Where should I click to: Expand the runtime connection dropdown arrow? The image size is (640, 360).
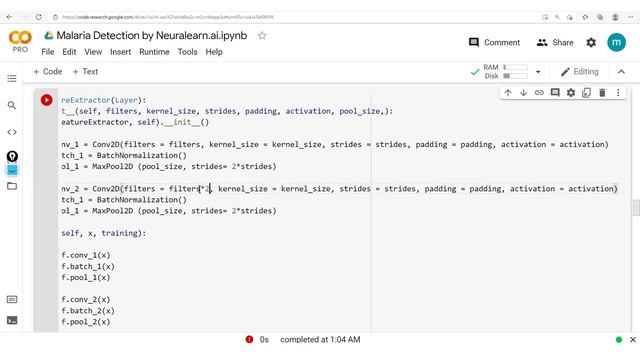point(538,72)
